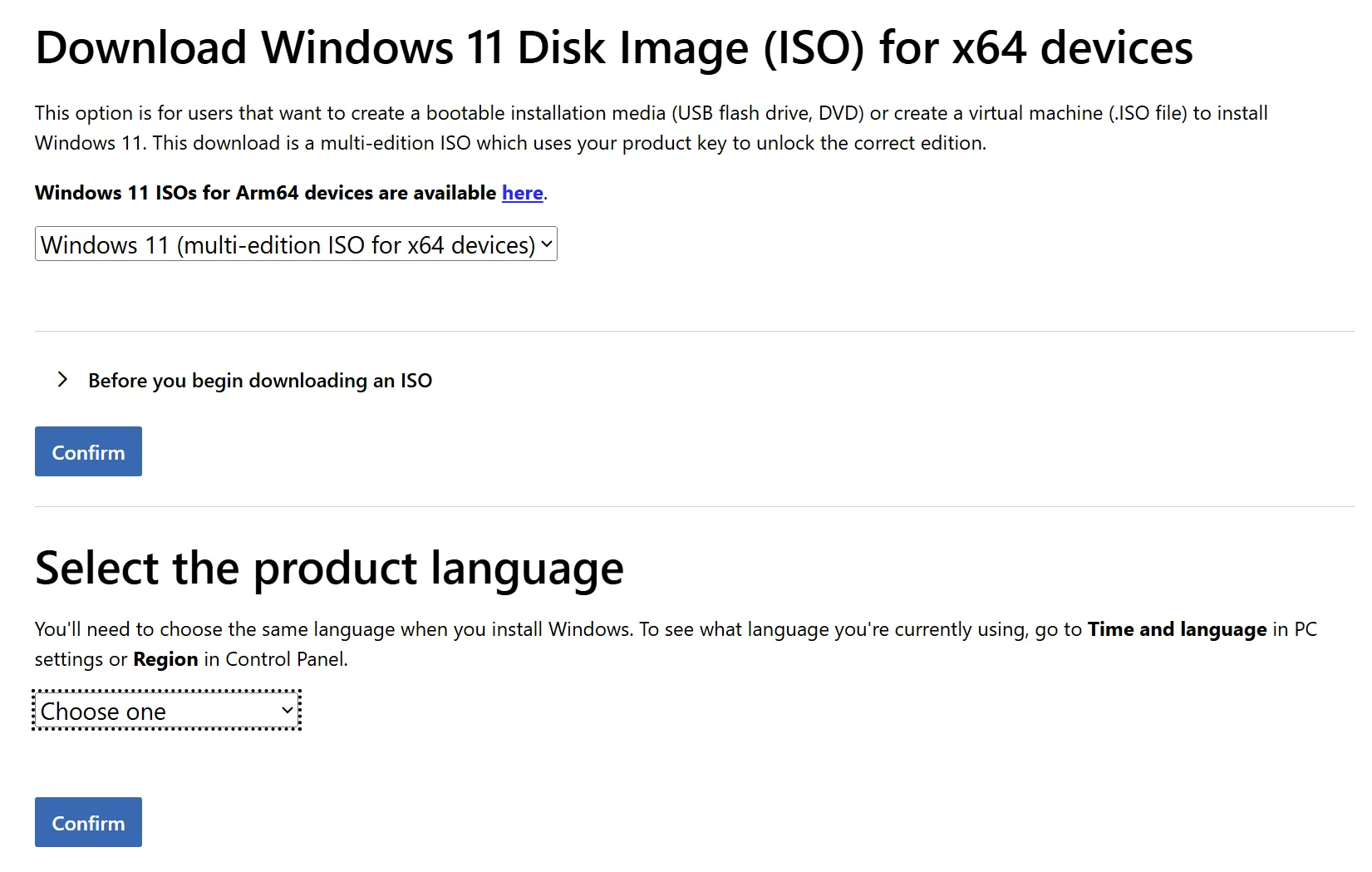Open the 'Choose one' language dropdown
The height and width of the screenshot is (872, 1372).
[166, 711]
